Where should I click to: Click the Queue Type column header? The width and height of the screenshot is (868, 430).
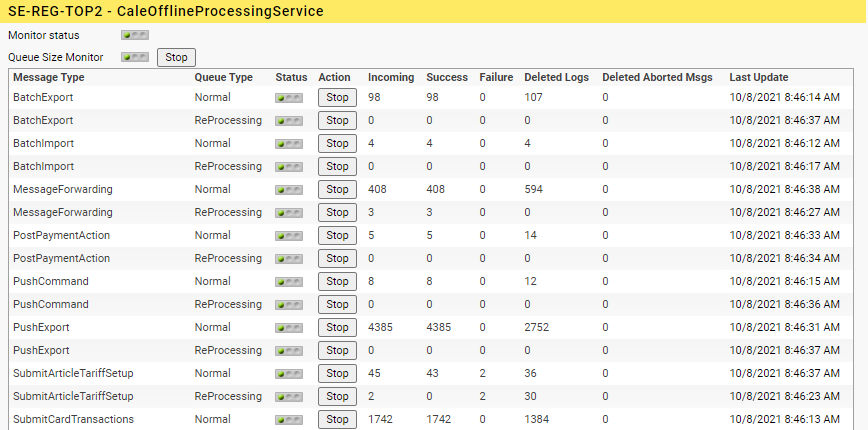coord(224,77)
